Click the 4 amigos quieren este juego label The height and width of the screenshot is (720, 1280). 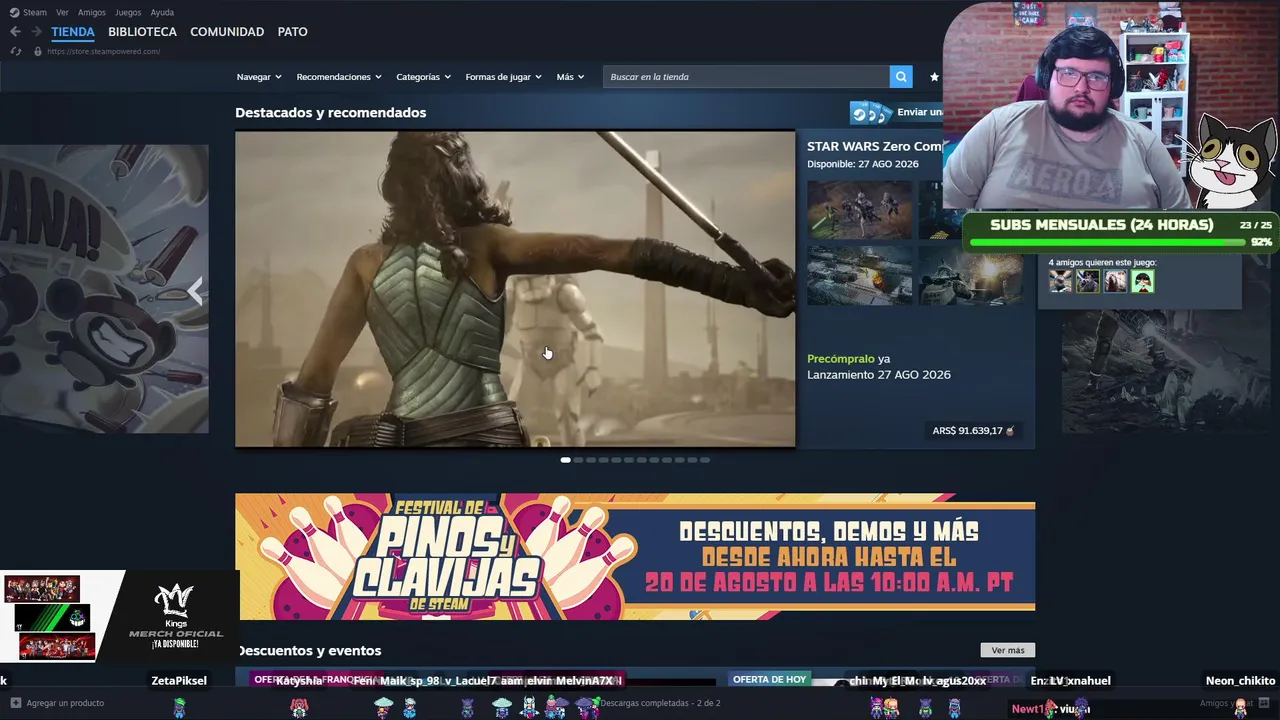(x=1102, y=262)
